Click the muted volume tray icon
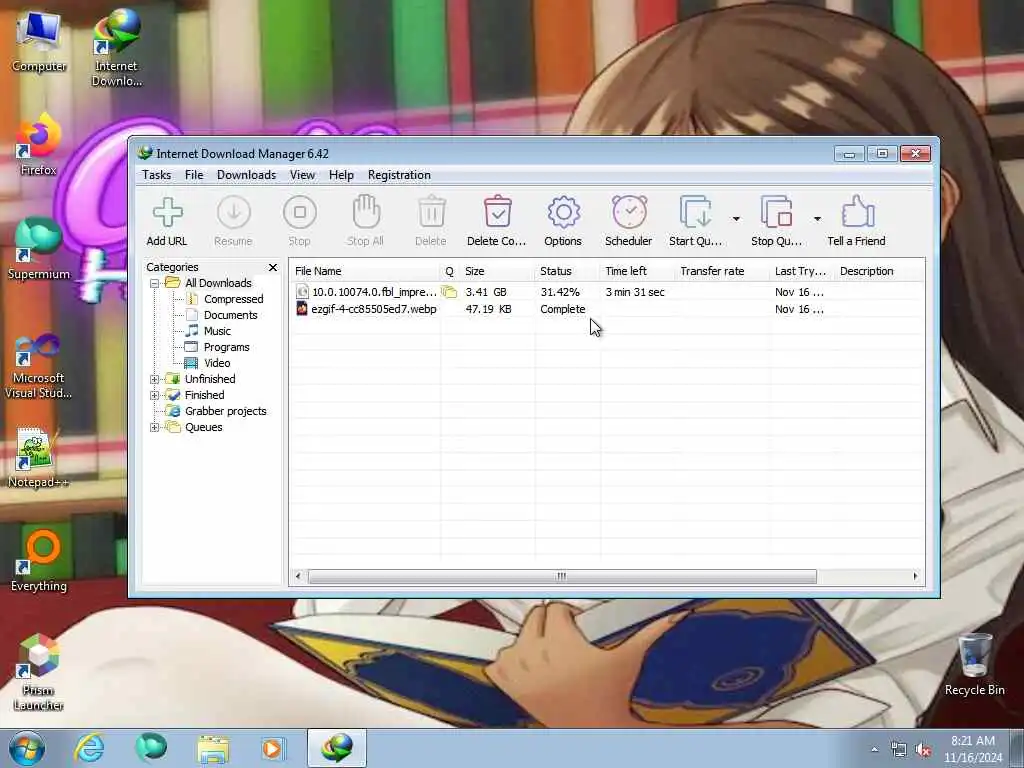This screenshot has width=1024, height=768. coord(923,750)
